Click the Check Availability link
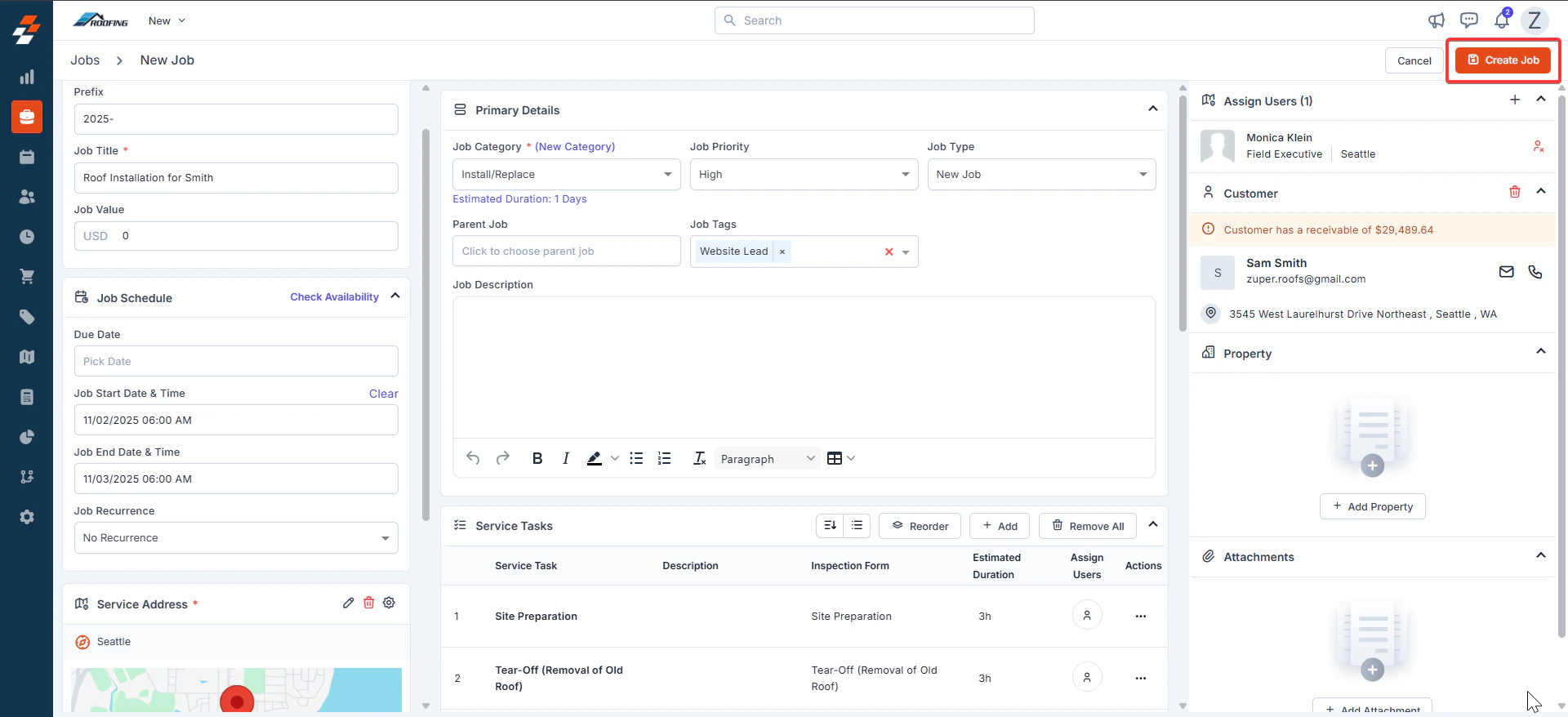Viewport: 1568px width, 717px height. point(334,297)
